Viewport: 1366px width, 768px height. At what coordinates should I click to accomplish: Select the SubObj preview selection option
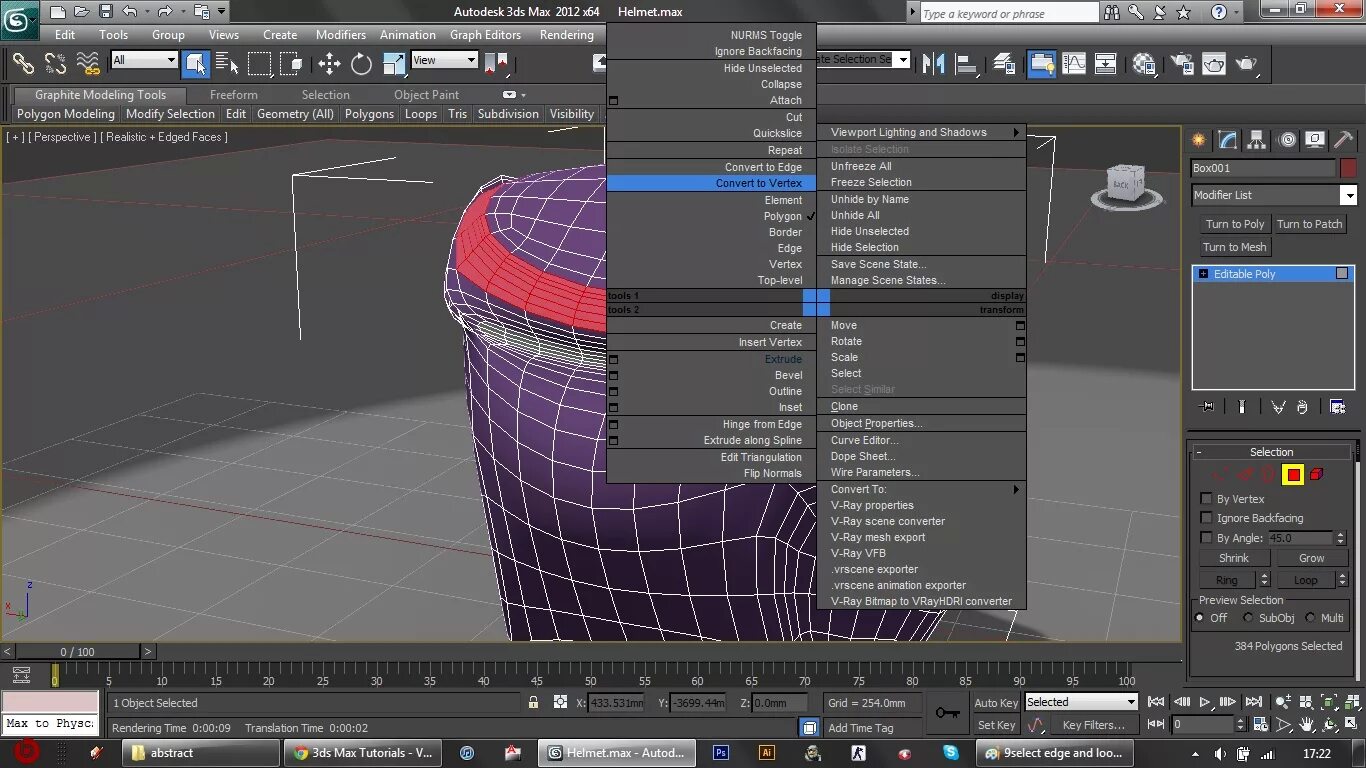tap(1248, 618)
